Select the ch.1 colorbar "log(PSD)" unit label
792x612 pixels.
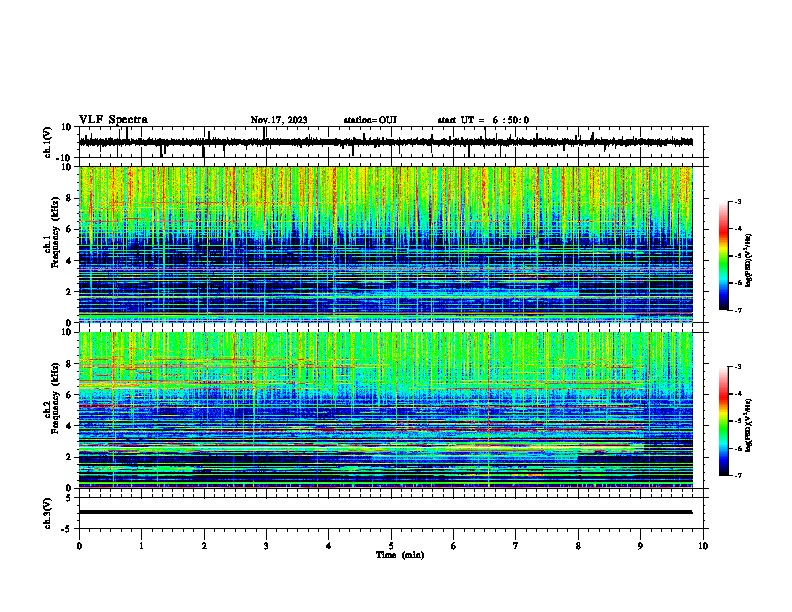pos(749,260)
